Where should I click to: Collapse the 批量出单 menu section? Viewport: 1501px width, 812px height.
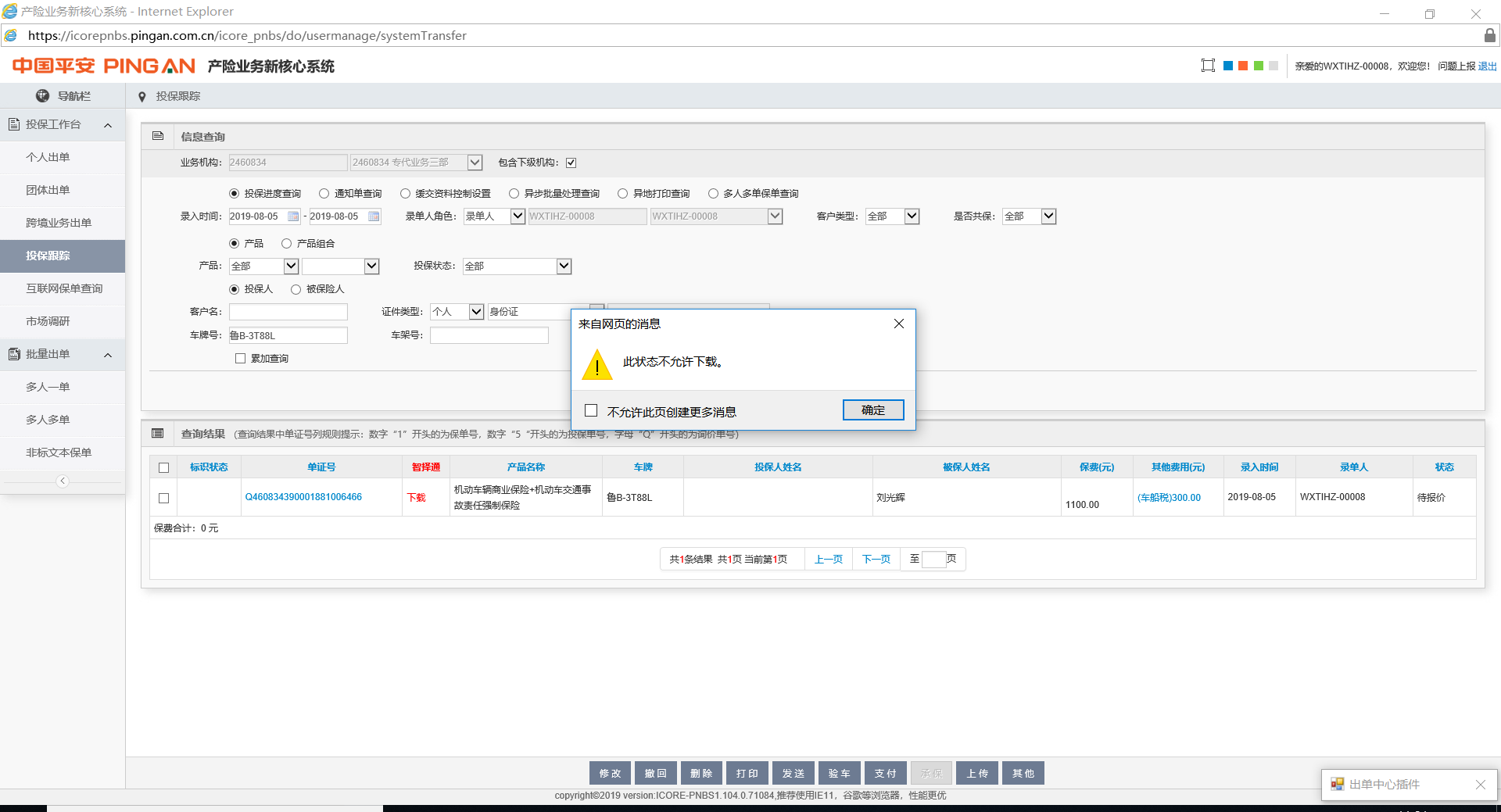coord(108,355)
